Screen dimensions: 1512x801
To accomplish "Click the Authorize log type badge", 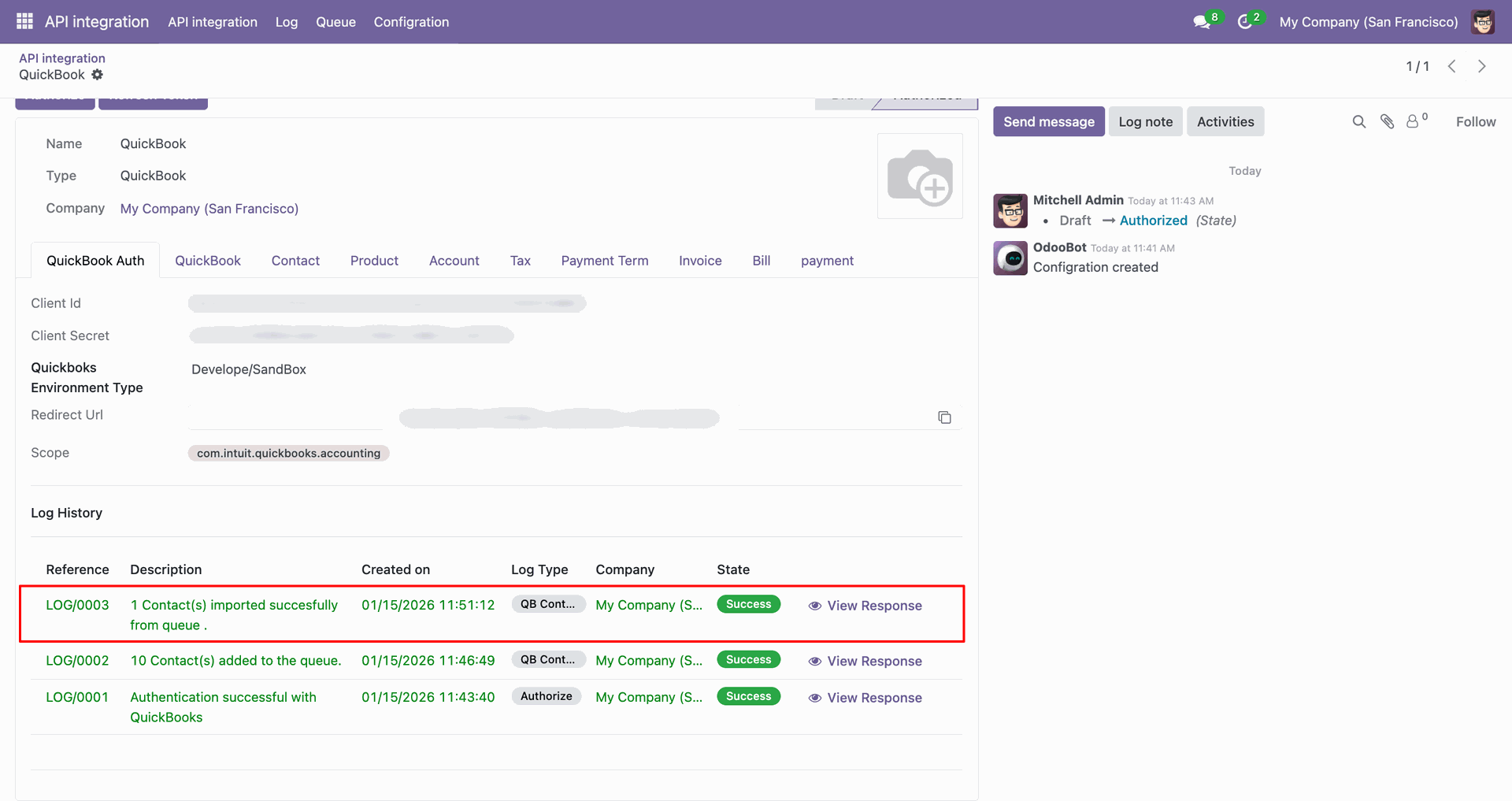I will point(547,696).
